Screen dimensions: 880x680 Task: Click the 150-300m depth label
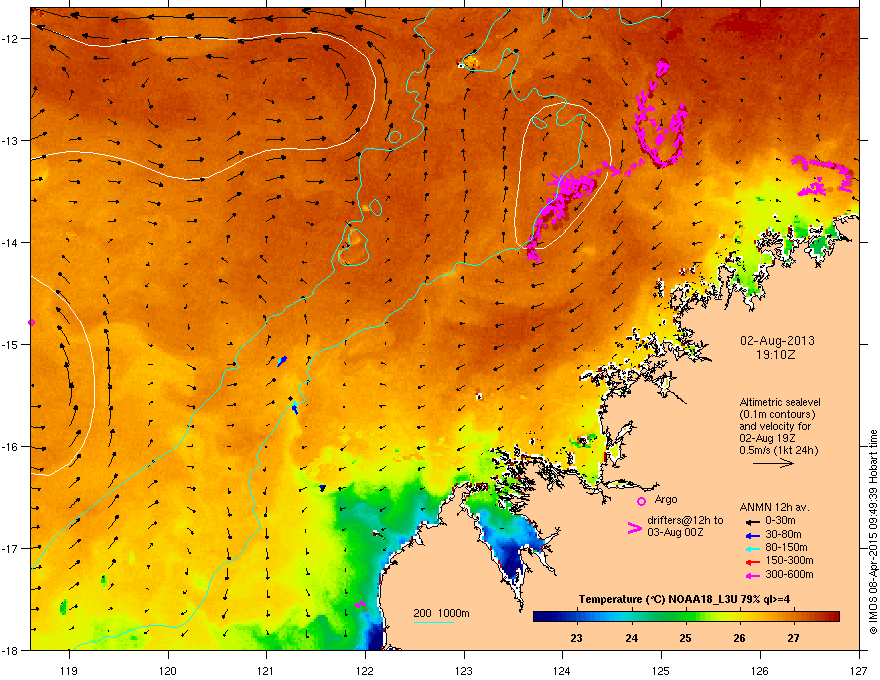pos(789,560)
